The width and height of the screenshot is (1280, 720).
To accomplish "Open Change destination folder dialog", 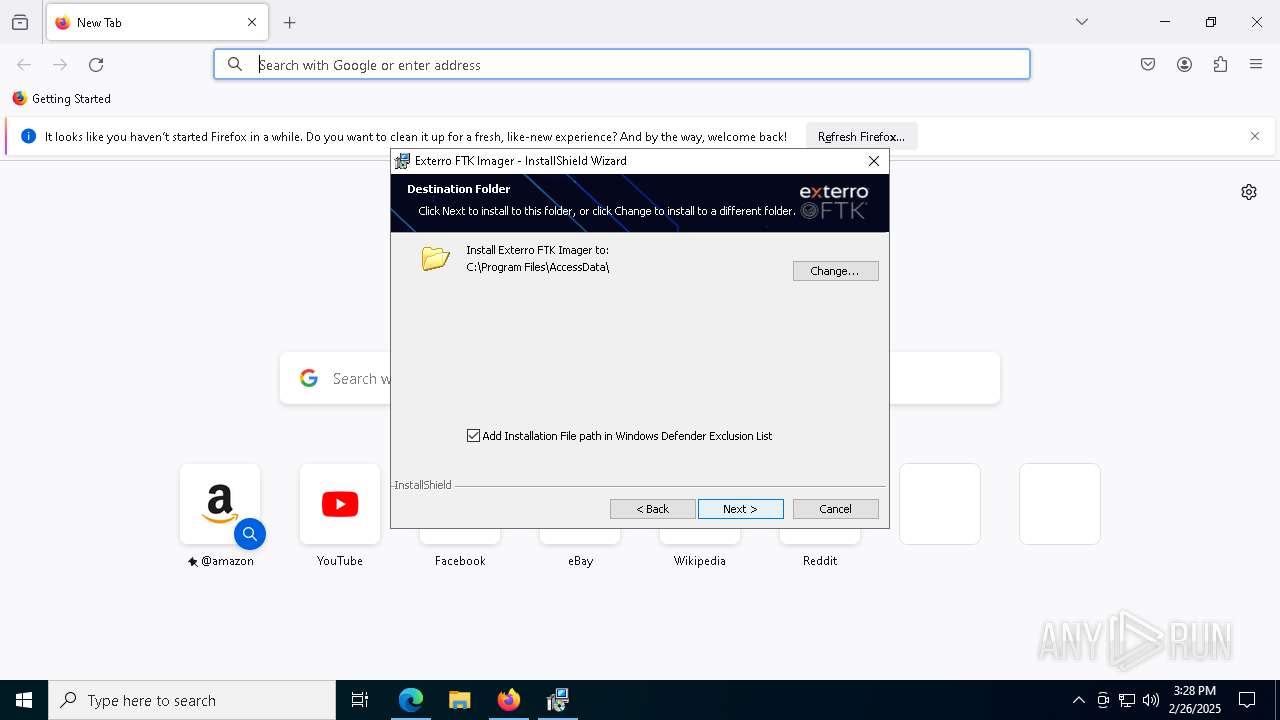I will (835, 271).
